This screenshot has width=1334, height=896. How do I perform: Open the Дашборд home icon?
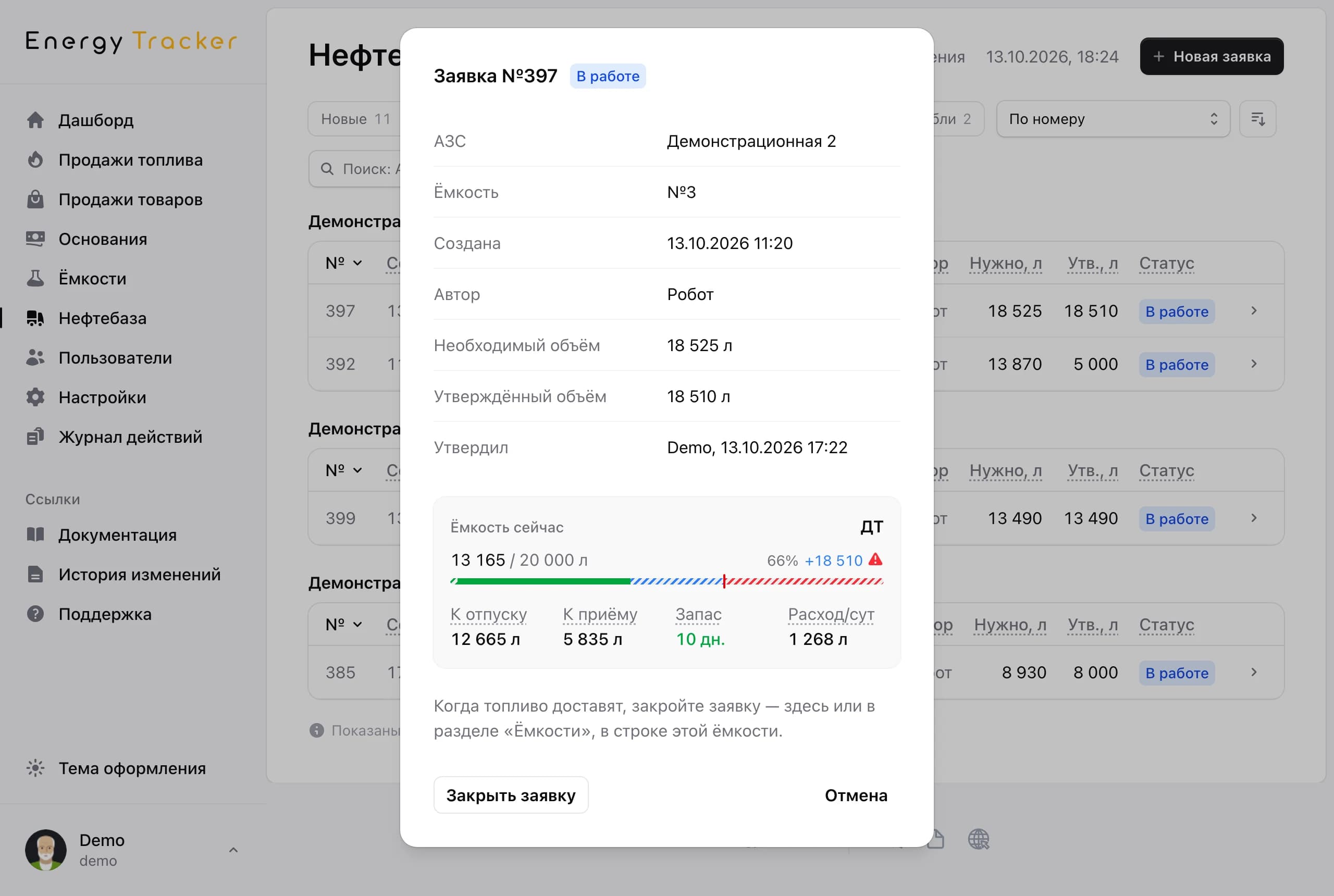(x=35, y=120)
